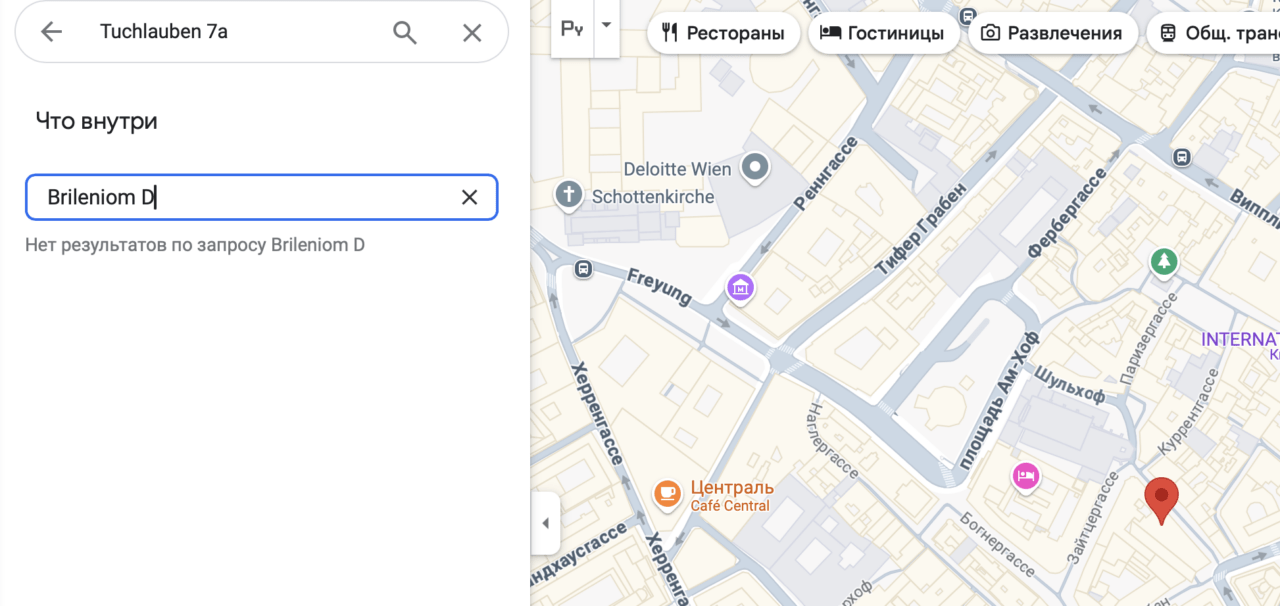
Task: Expand the Ру language dropdown arrow
Action: click(606, 27)
